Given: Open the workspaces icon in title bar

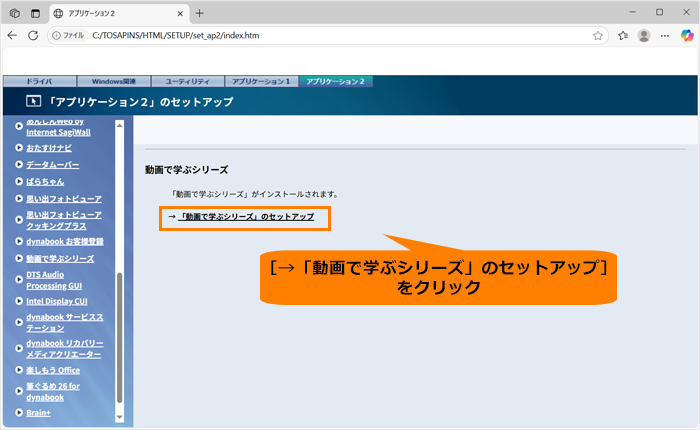Looking at the screenshot, I should click(x=15, y=13).
